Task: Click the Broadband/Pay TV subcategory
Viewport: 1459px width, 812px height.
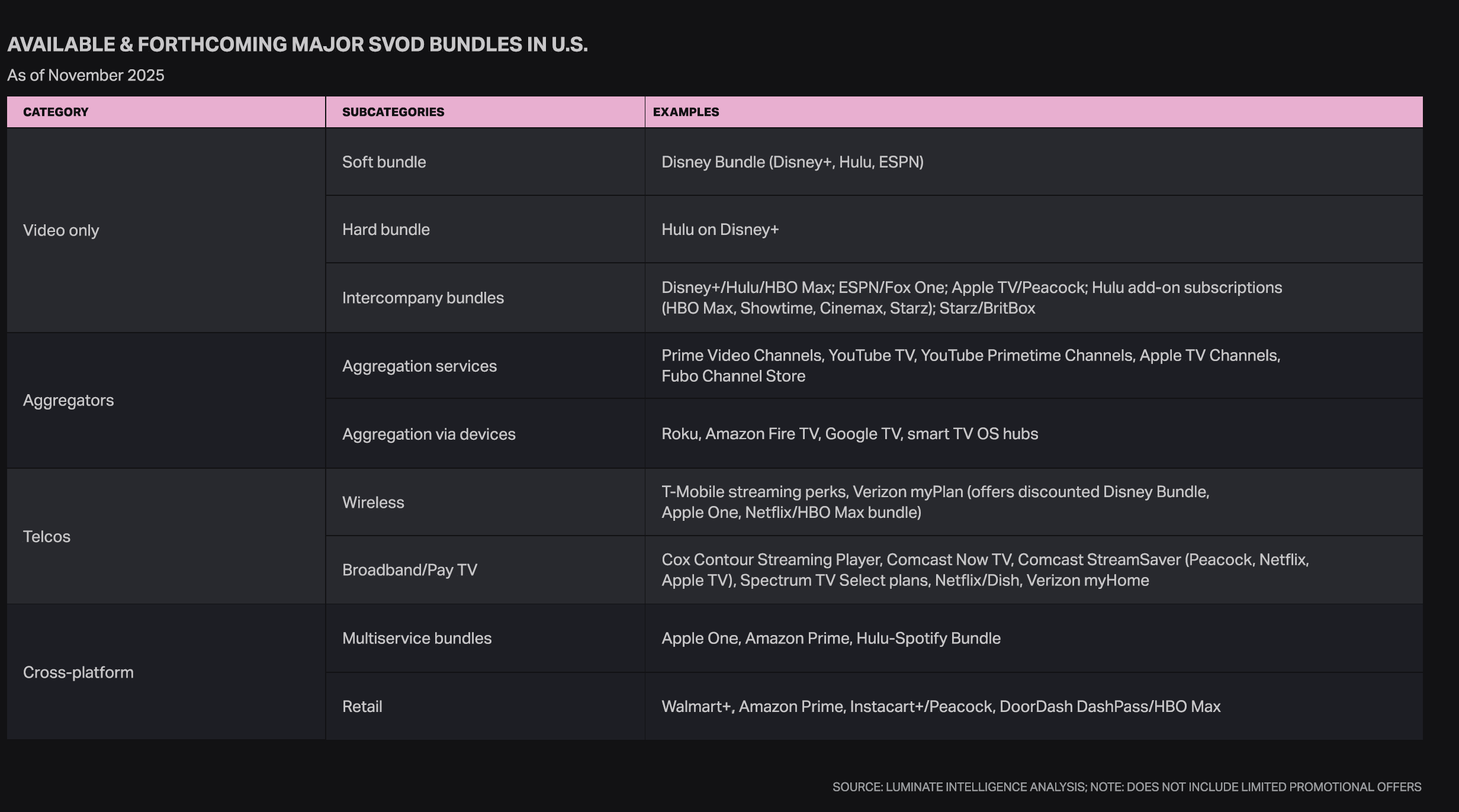Action: tap(410, 570)
